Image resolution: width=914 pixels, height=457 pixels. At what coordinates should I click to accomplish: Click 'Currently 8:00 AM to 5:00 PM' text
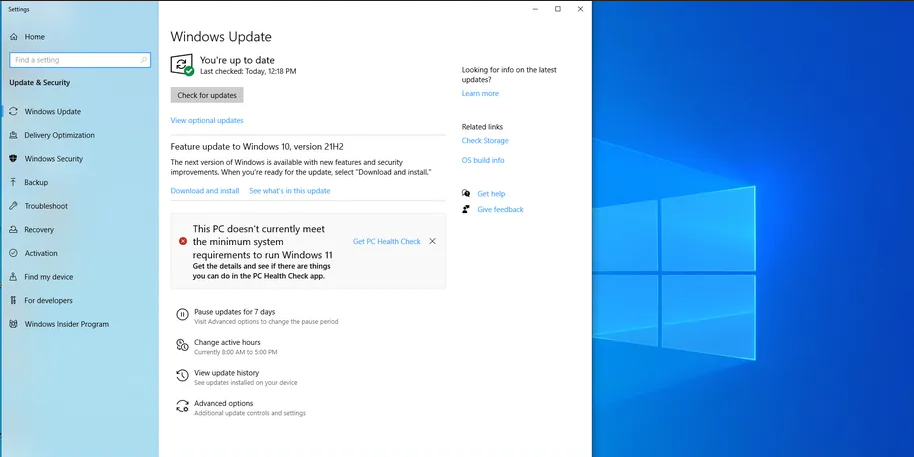coord(235,352)
